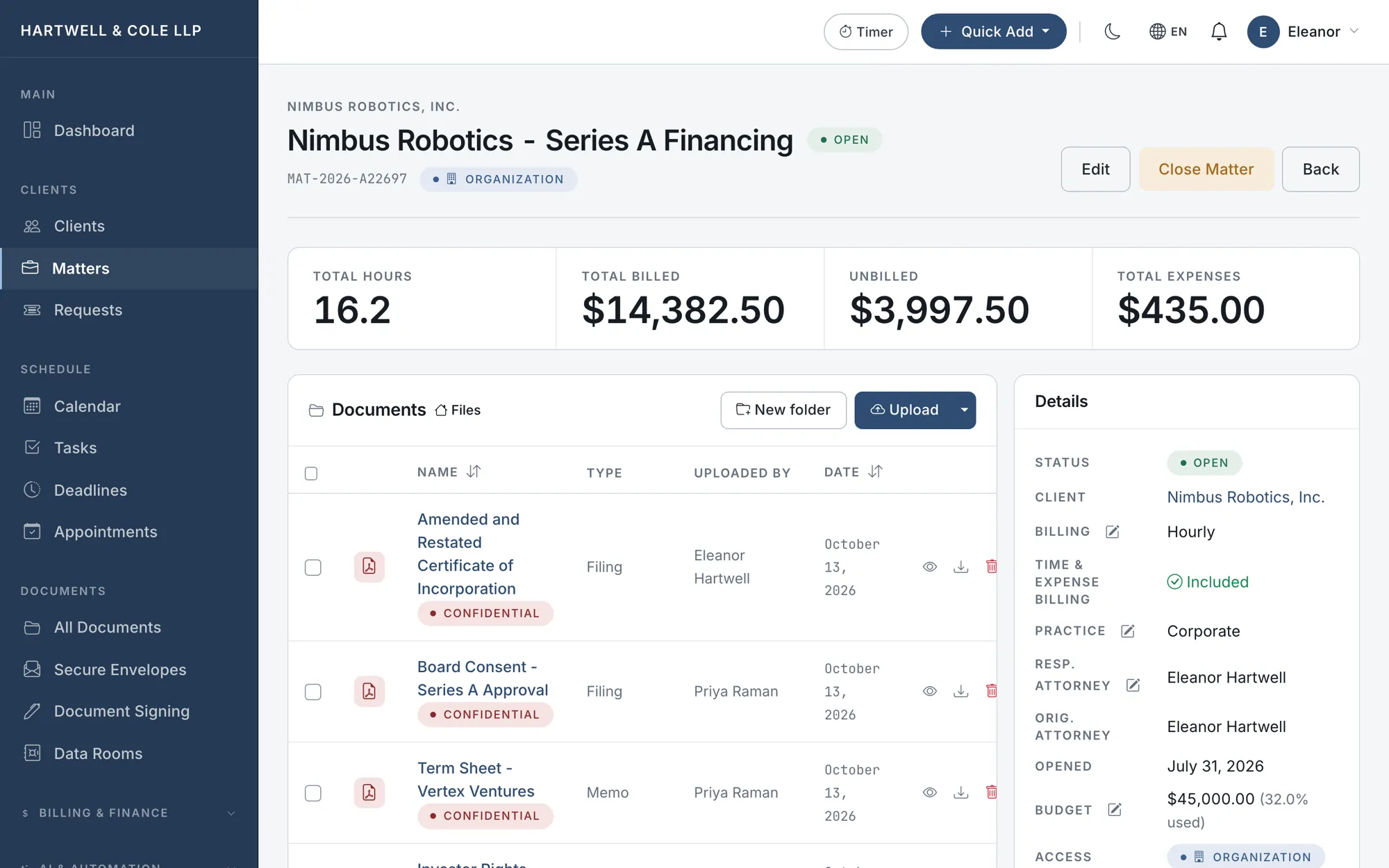Image resolution: width=1389 pixels, height=868 pixels.
Task: Click the Back button
Action: pyautogui.click(x=1320, y=169)
